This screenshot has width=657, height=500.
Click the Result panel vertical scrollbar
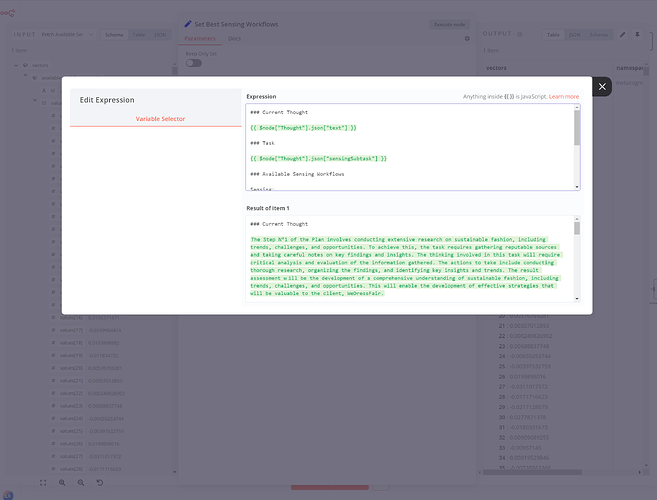pyautogui.click(x=575, y=255)
